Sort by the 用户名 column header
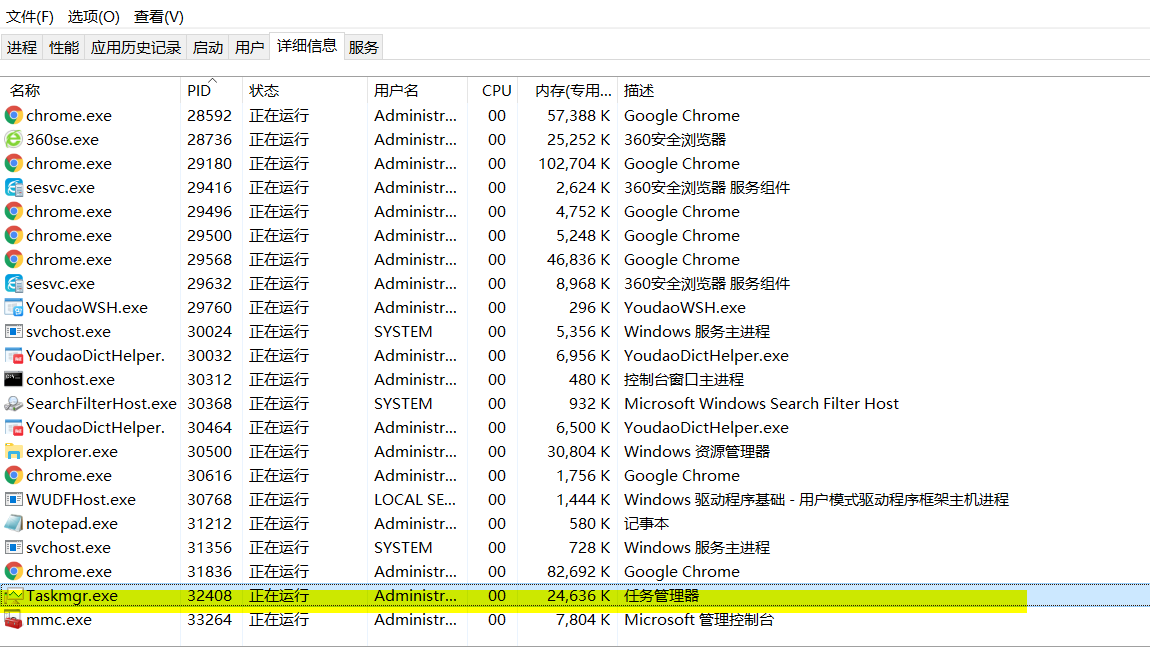Viewport: 1150px width, 652px height. (417, 90)
